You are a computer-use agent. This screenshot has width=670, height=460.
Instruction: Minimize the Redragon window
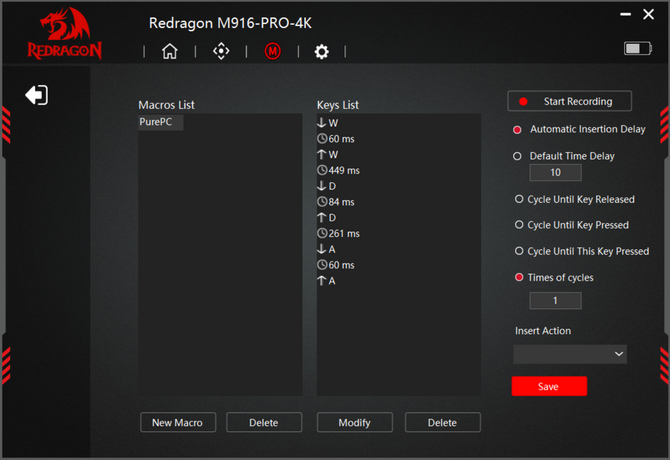click(x=626, y=15)
